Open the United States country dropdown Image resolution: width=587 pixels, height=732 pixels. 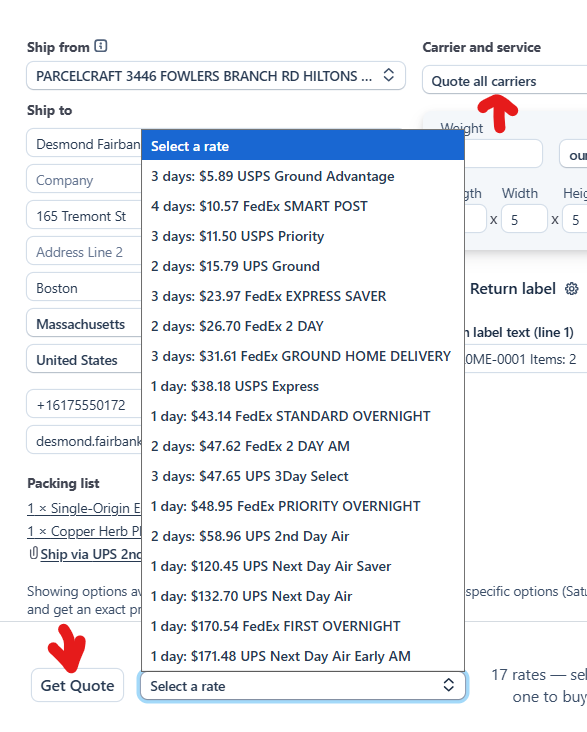(x=84, y=360)
